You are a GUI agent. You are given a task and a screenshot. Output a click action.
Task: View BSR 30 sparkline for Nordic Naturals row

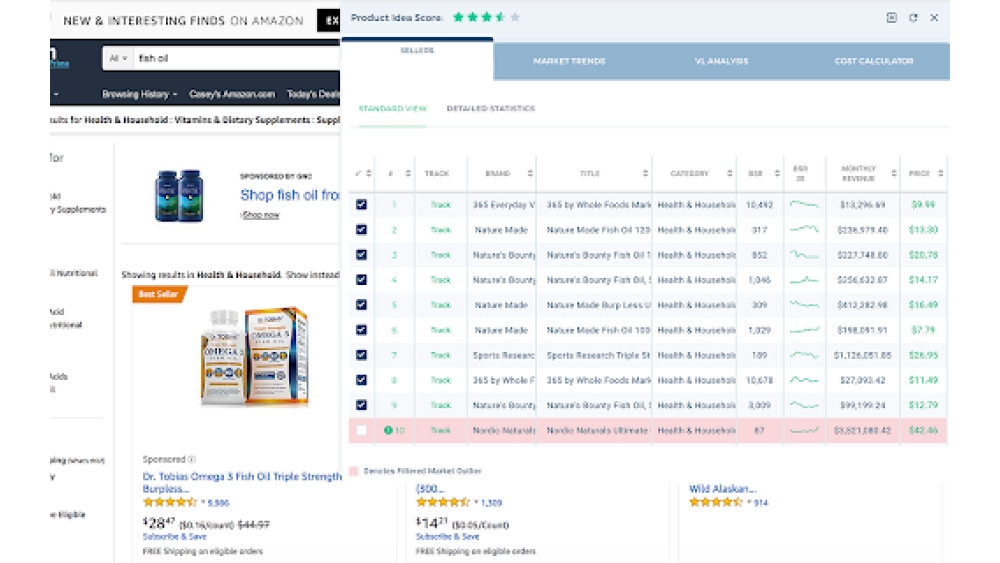(x=804, y=430)
